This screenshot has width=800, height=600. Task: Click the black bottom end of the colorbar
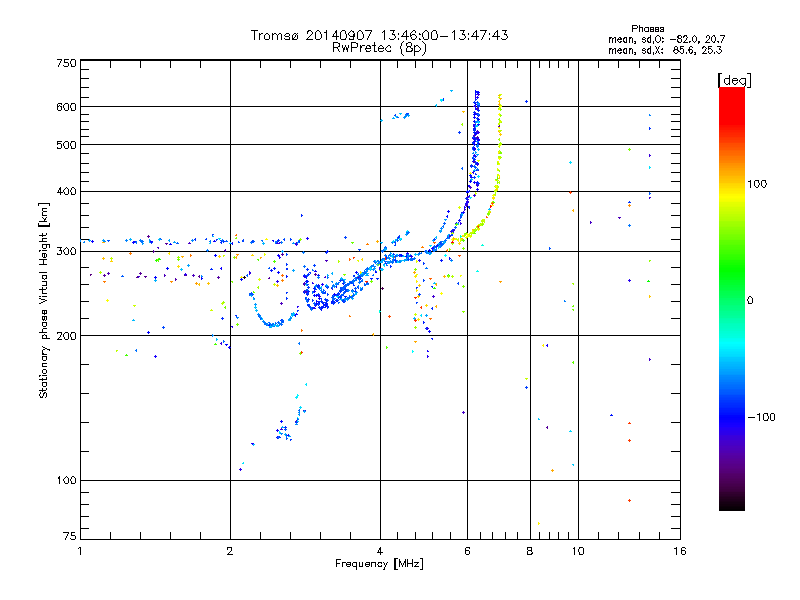tap(732, 503)
